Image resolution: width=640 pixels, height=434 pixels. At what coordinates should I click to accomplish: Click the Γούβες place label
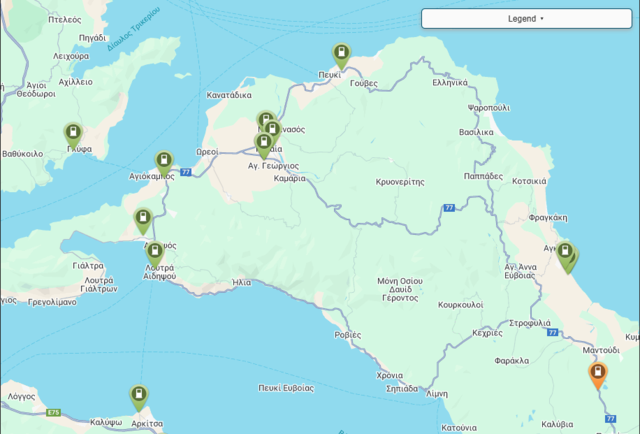(x=364, y=83)
